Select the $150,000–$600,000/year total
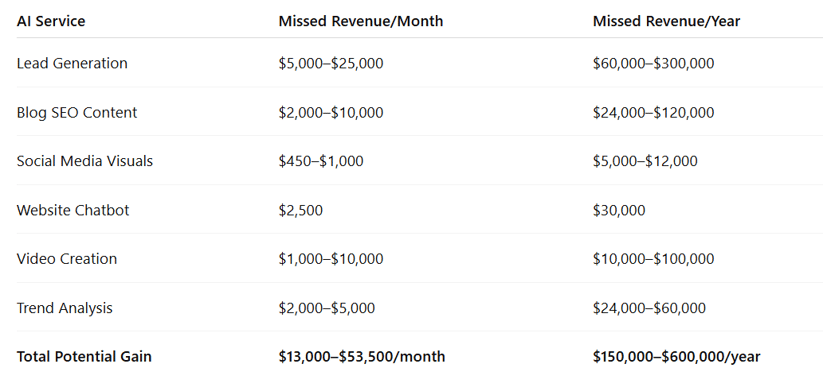The height and width of the screenshot is (388, 823). tap(677, 356)
